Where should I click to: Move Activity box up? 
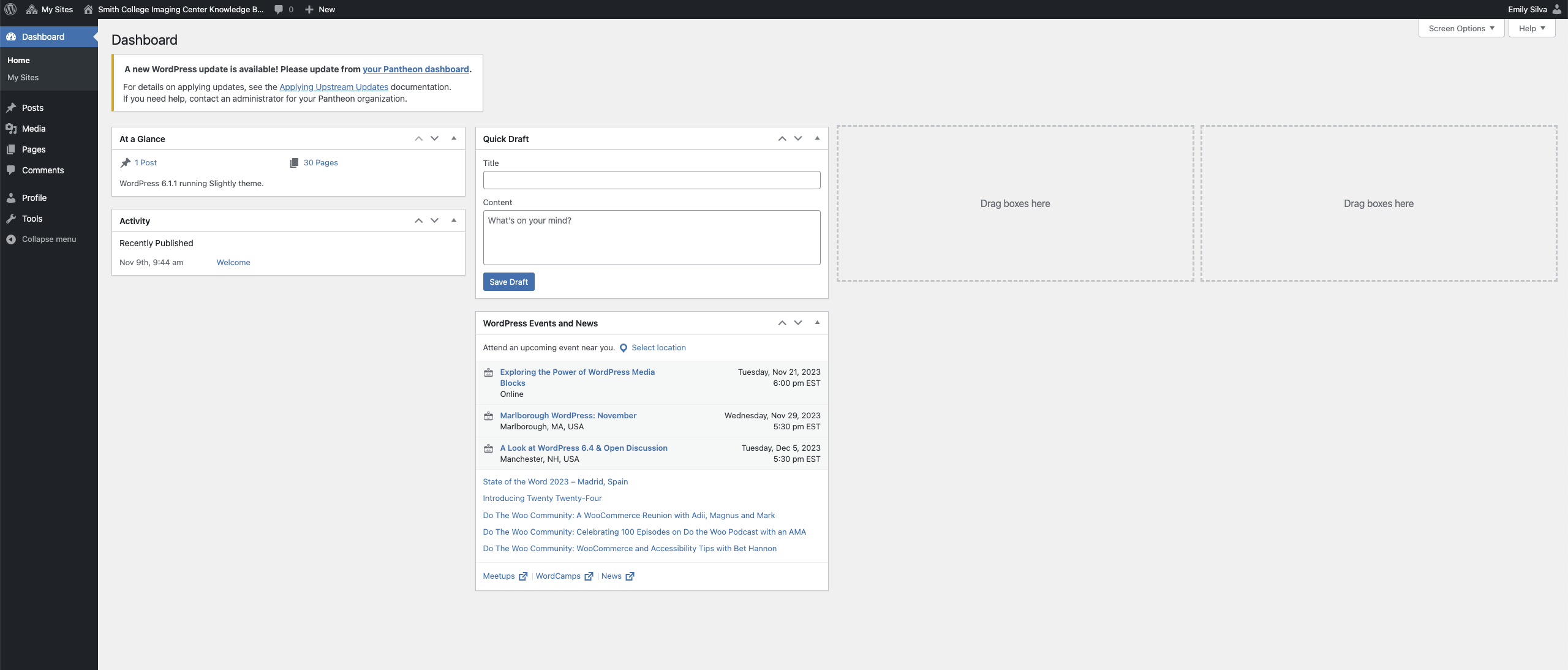tap(419, 221)
